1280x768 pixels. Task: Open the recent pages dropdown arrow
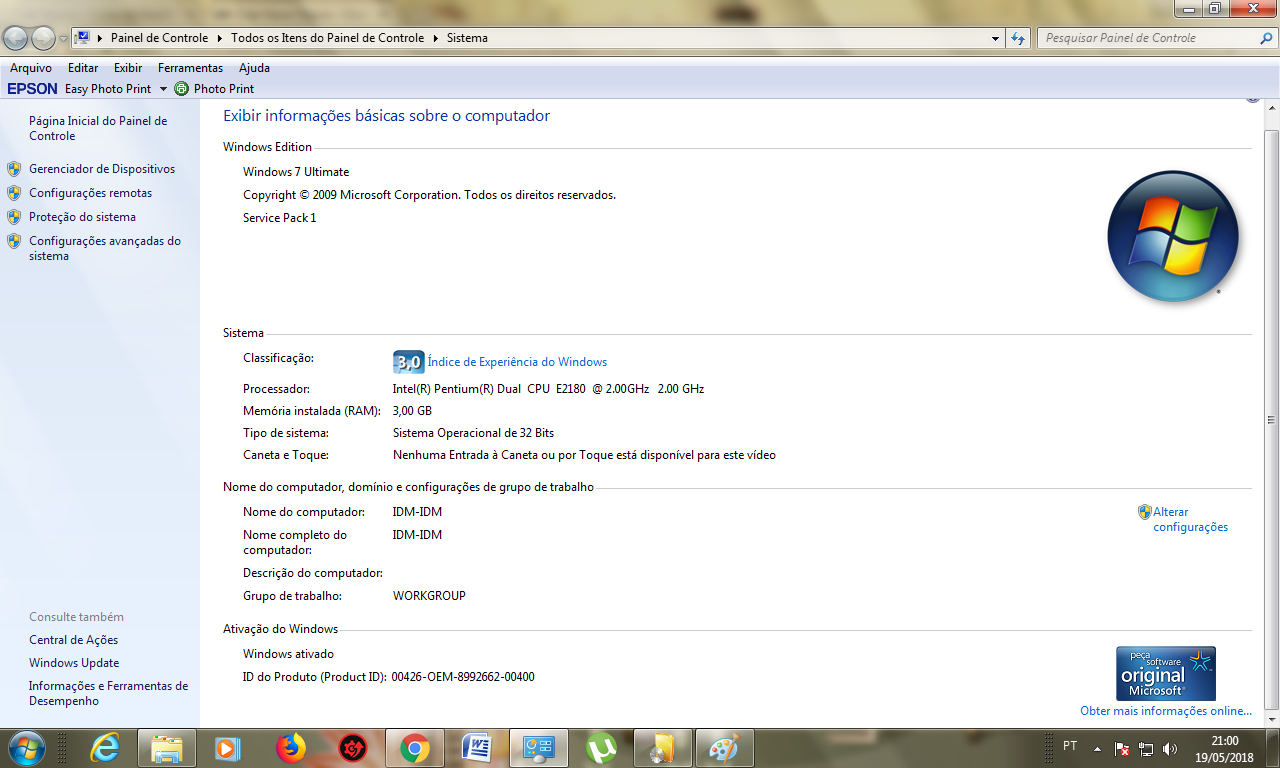(x=64, y=39)
